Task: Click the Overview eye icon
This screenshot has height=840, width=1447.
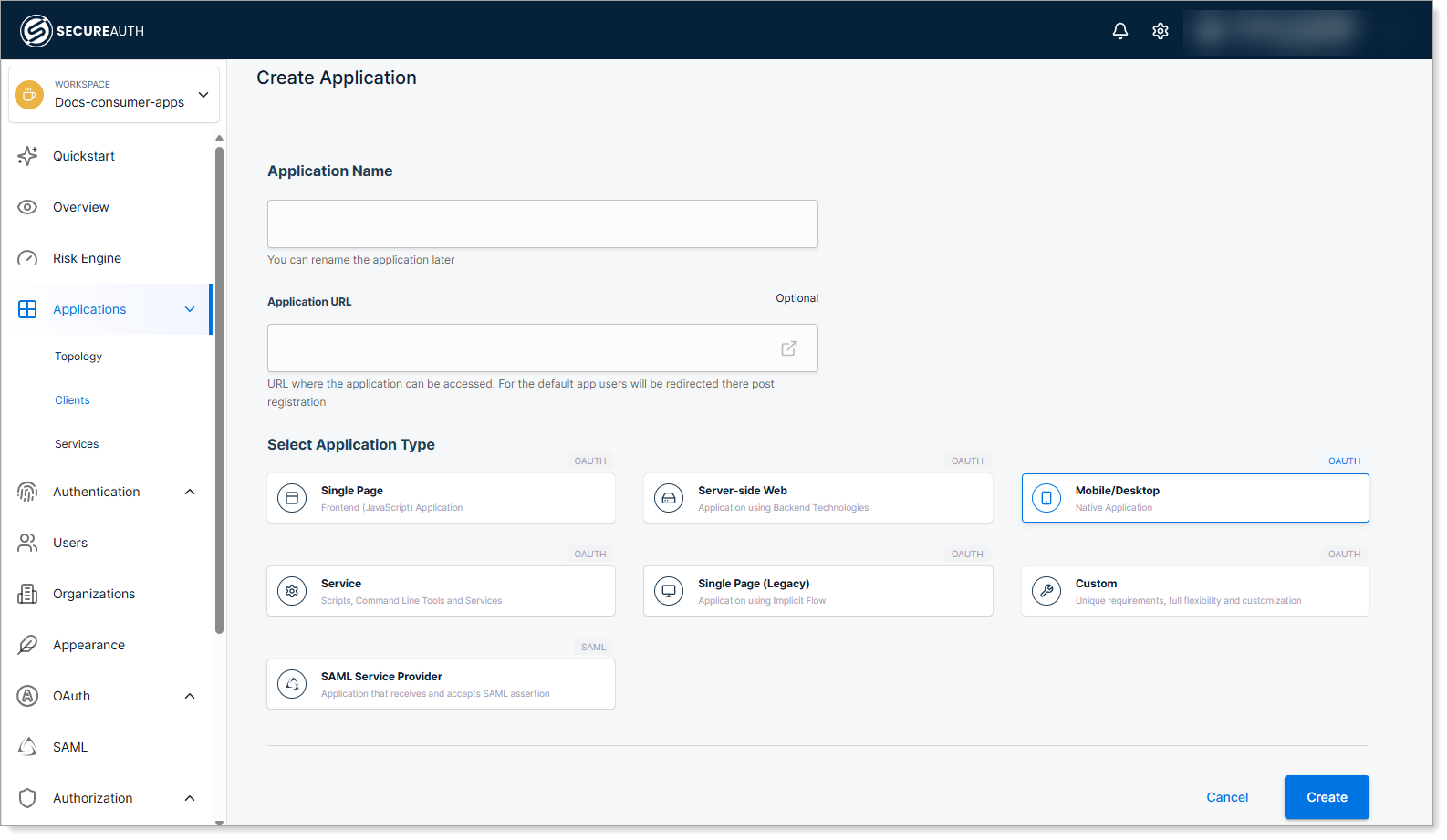Action: [27, 207]
